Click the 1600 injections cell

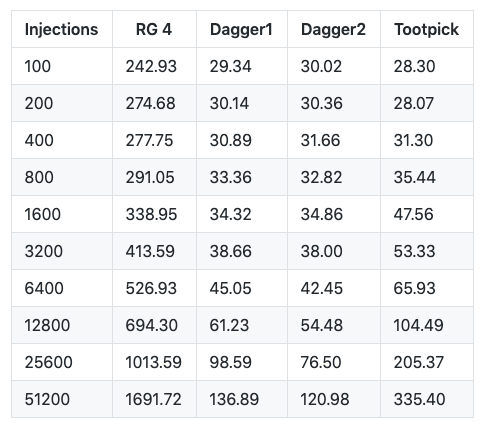(x=43, y=214)
